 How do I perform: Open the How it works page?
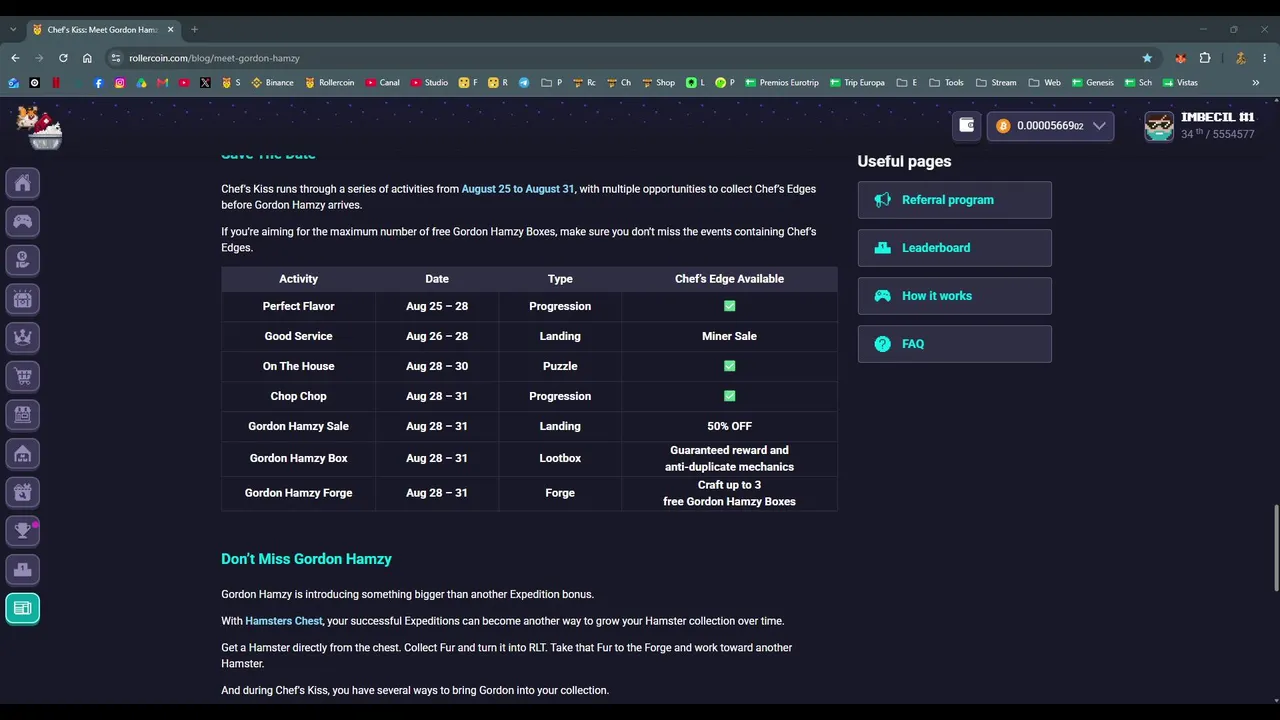954,296
